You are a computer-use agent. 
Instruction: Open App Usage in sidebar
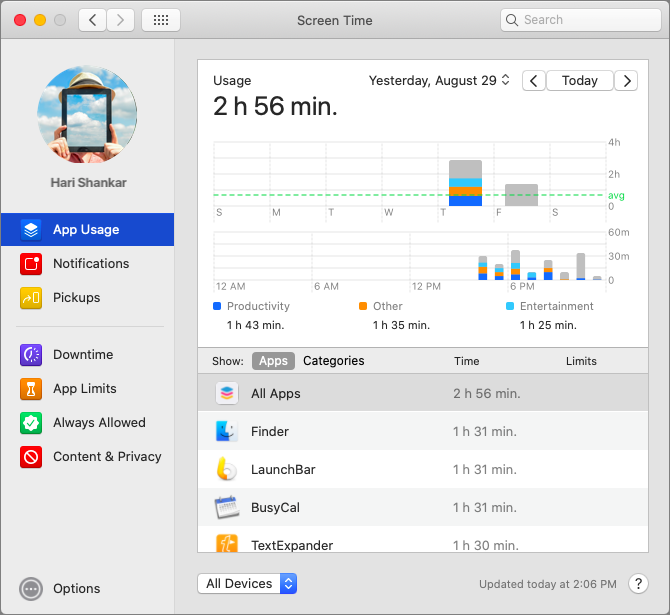[86, 229]
